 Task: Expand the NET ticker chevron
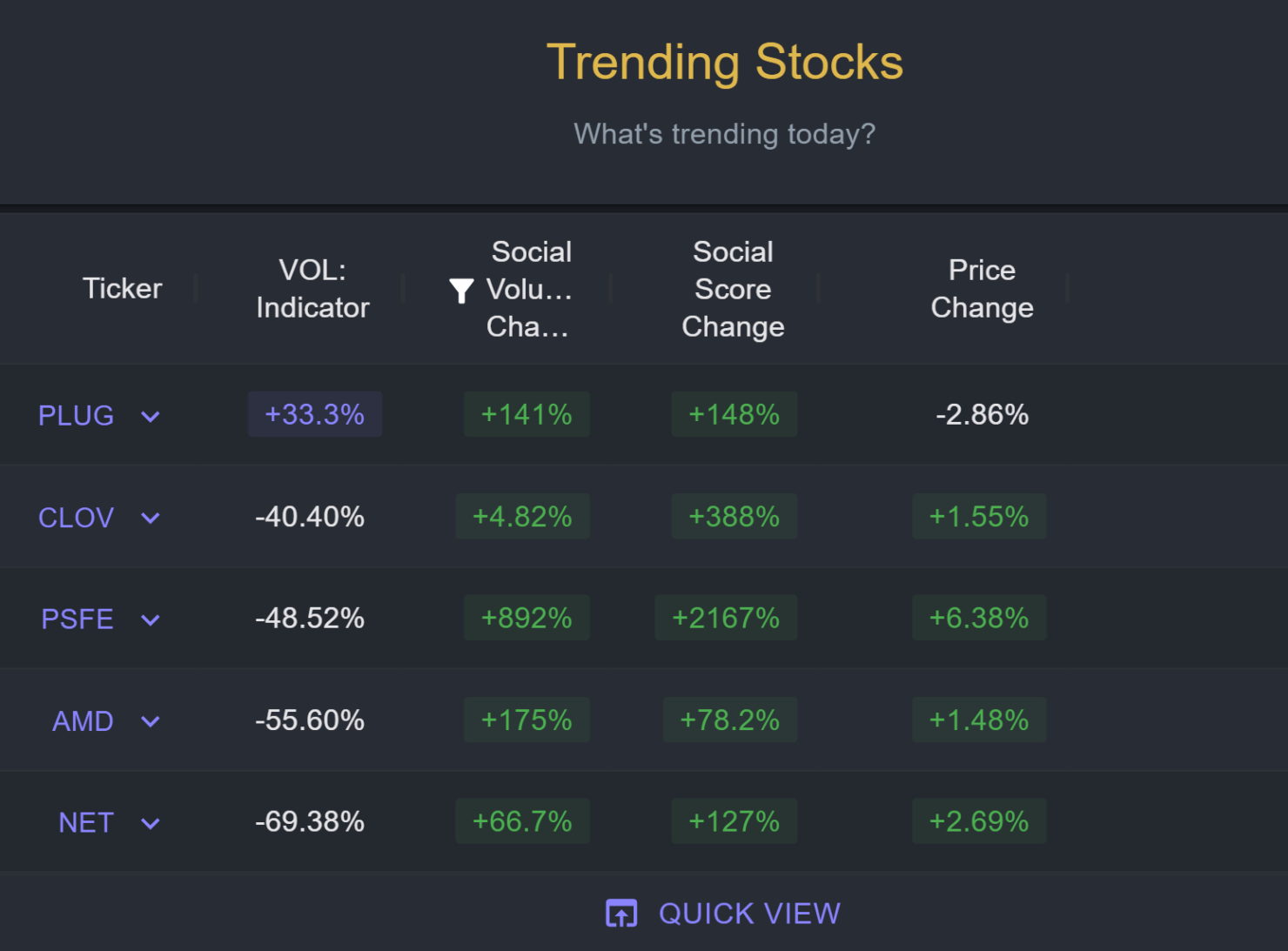click(151, 824)
